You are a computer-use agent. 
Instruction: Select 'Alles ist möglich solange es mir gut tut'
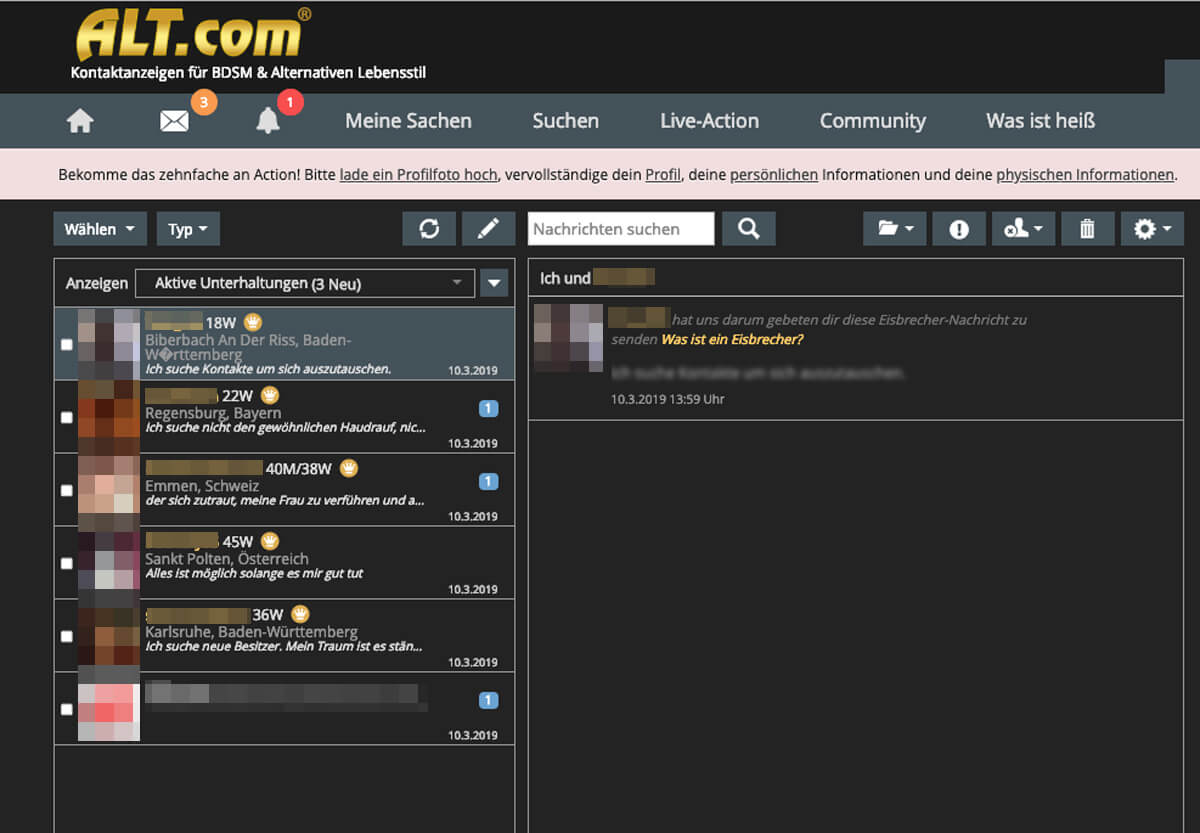pyautogui.click(x=254, y=574)
